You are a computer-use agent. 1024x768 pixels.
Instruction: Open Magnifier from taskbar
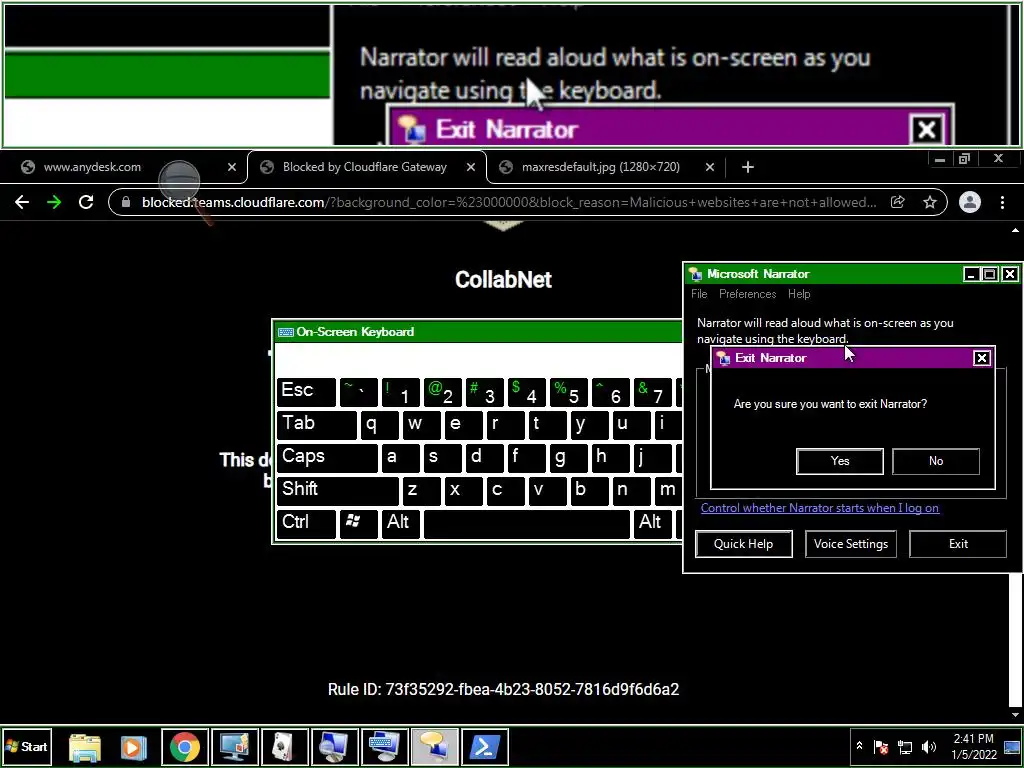coord(334,746)
